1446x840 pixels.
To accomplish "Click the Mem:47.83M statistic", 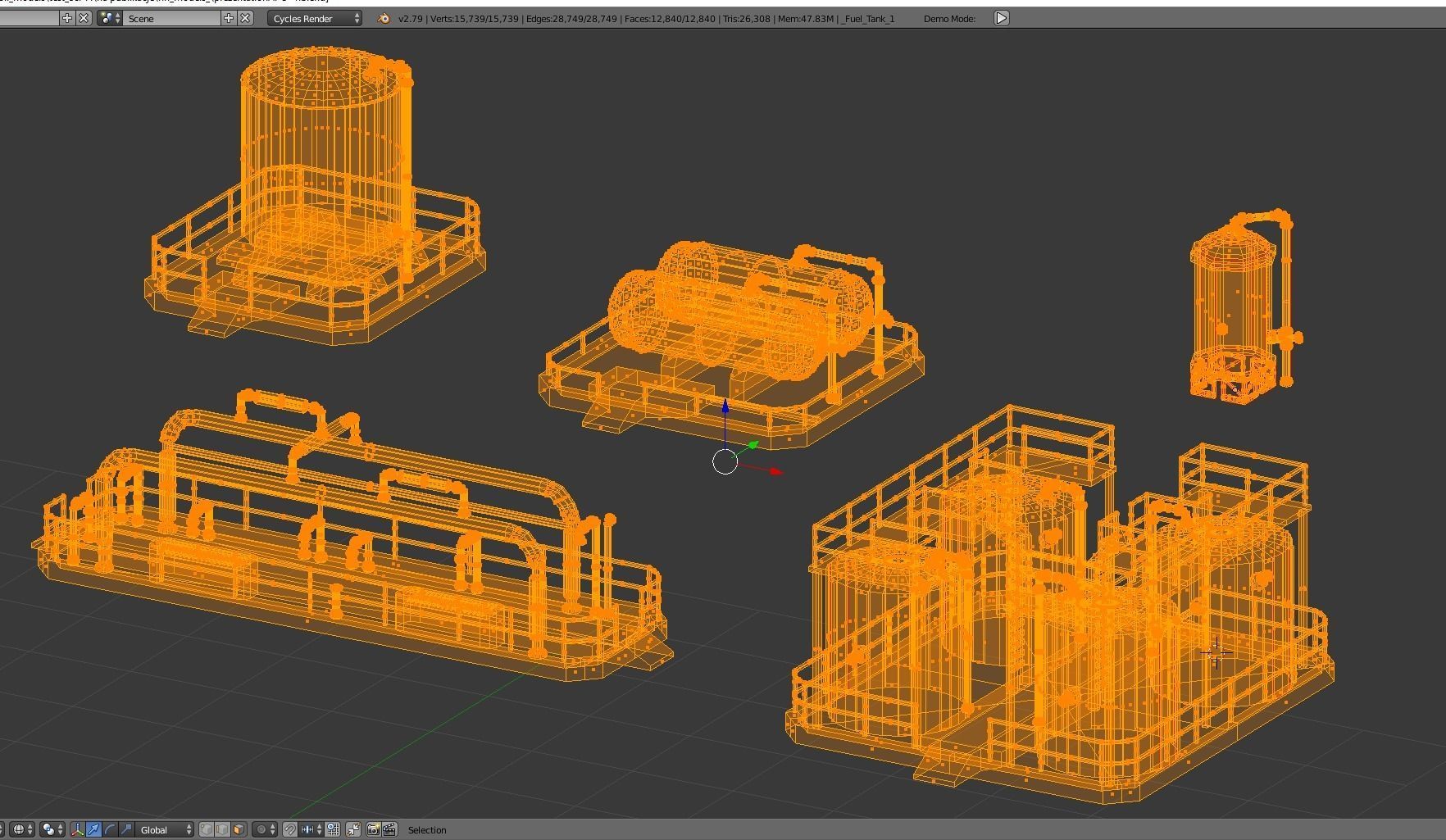I will (806, 19).
